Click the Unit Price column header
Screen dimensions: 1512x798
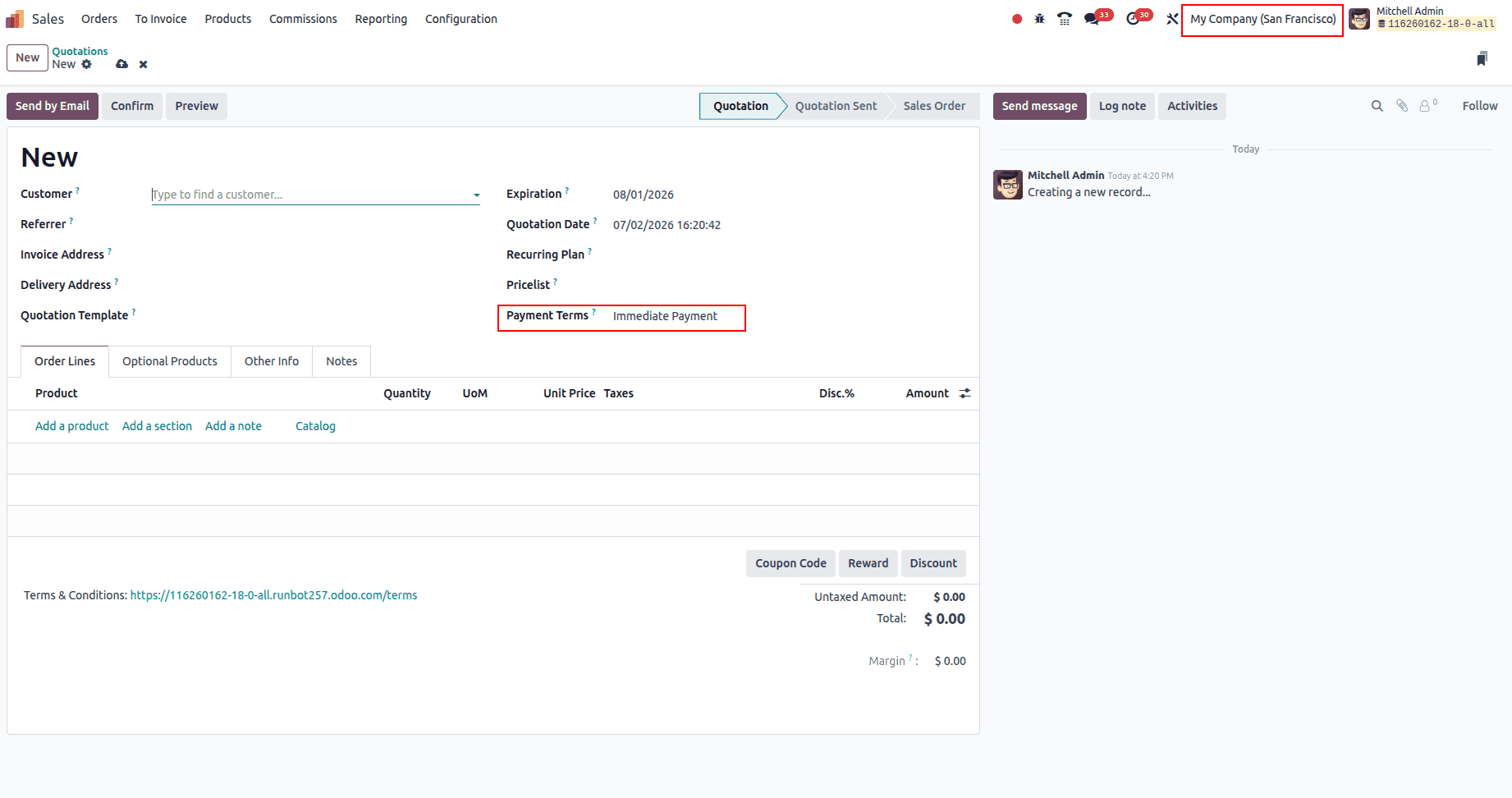click(x=569, y=393)
